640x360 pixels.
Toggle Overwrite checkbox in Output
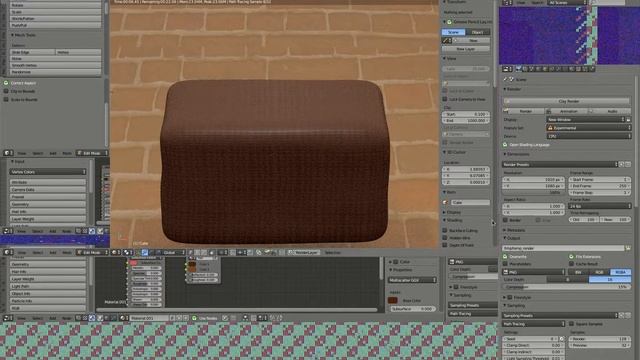[505, 257]
